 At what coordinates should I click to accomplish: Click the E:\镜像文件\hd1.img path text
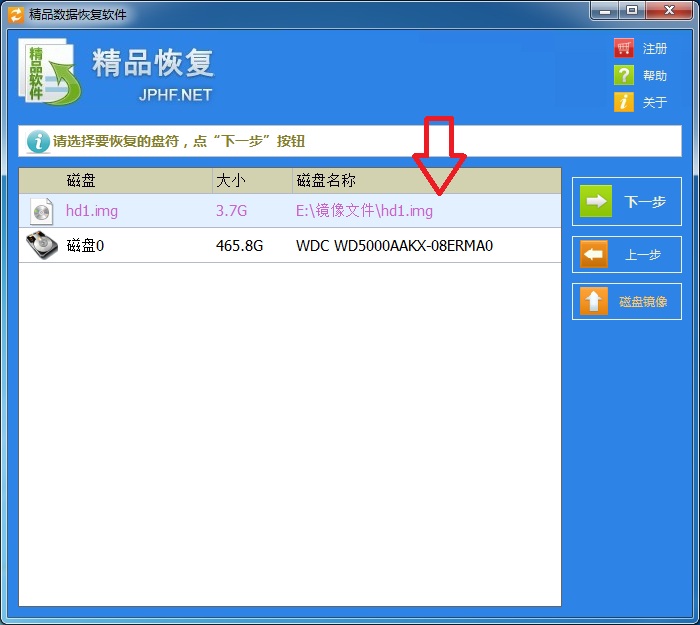tap(364, 210)
